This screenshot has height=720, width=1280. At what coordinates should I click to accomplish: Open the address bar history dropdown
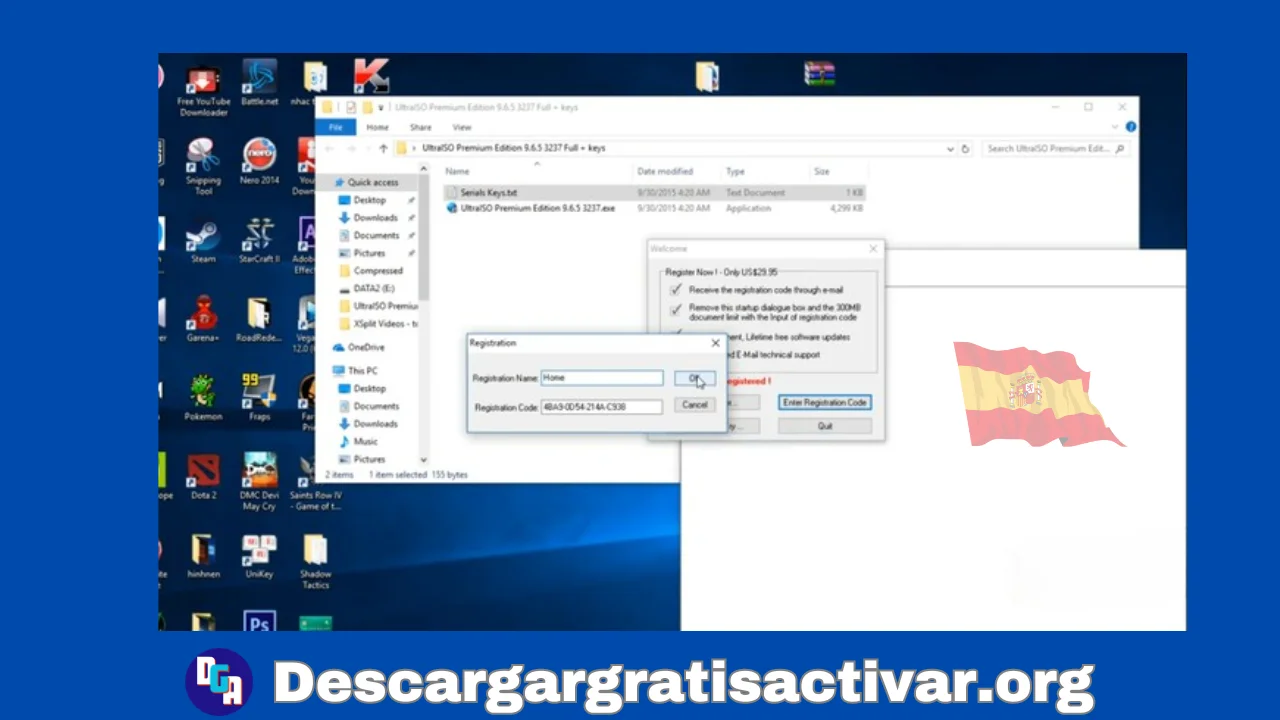(x=949, y=149)
